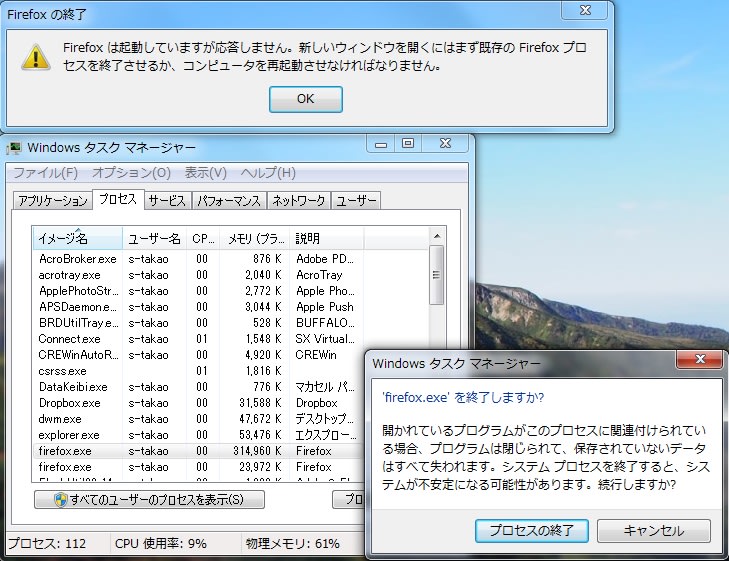This screenshot has width=729, height=561.
Task: Confirm with プロセスの終了 button
Action: [531, 530]
